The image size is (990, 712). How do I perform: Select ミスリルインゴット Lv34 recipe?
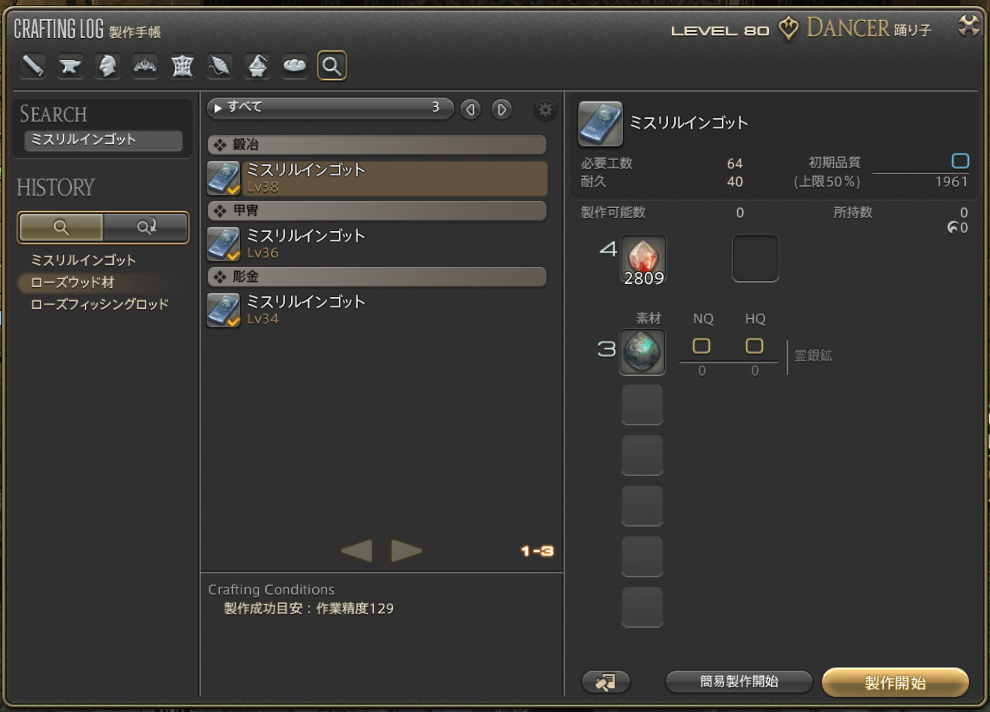point(377,309)
